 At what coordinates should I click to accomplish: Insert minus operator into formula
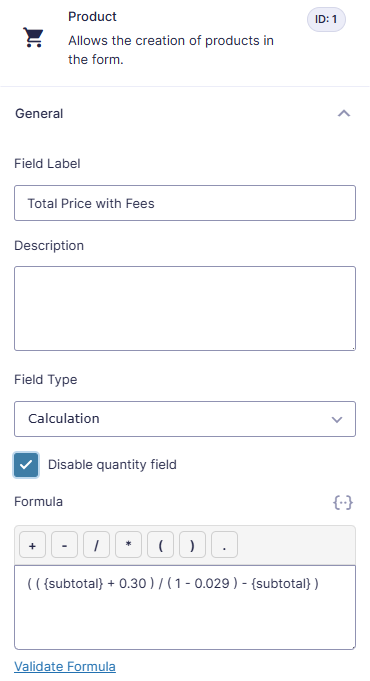click(64, 545)
